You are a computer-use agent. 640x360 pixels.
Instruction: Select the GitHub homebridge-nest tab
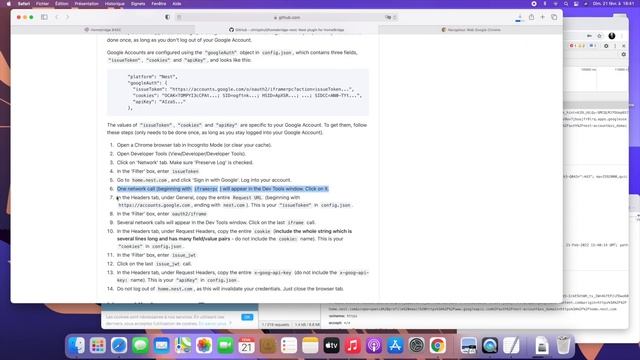(287, 30)
